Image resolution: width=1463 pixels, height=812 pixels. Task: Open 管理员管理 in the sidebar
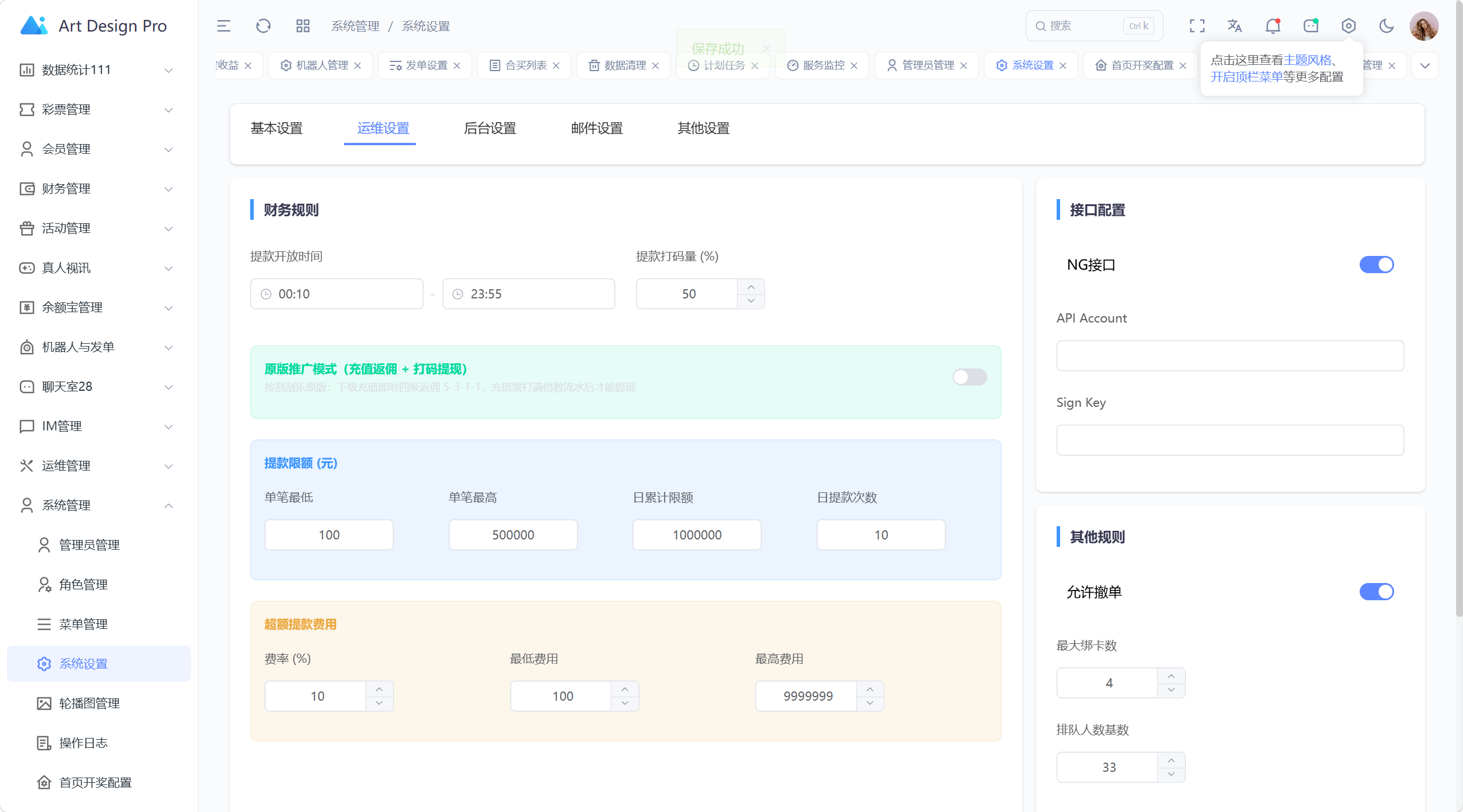(99, 545)
